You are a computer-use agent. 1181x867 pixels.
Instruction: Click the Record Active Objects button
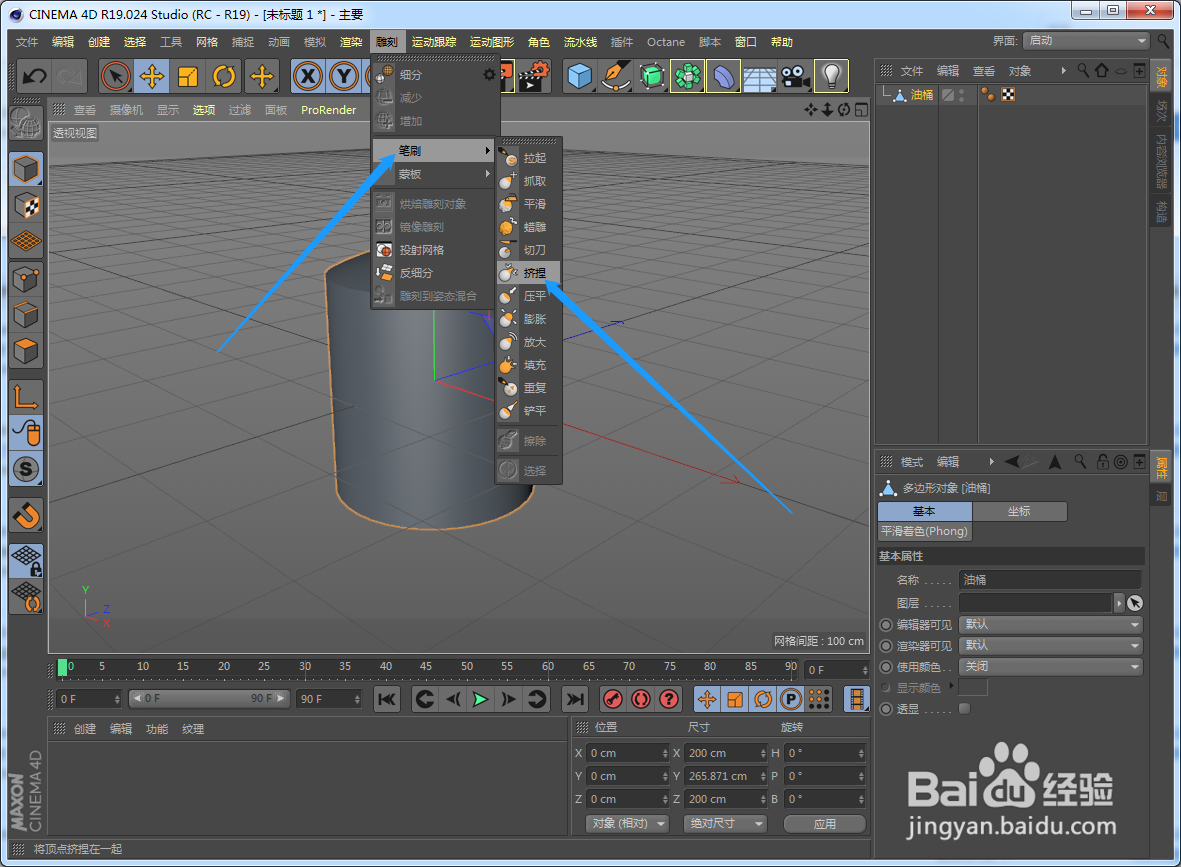pos(613,699)
